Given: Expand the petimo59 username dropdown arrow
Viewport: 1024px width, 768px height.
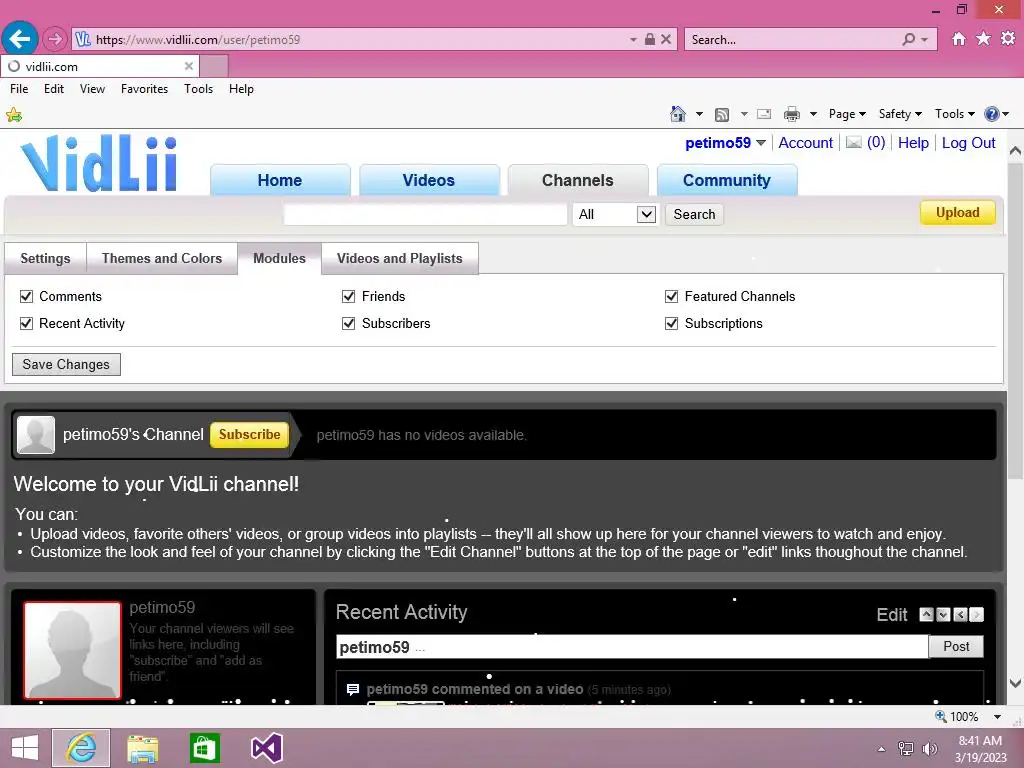Looking at the screenshot, I should (760, 143).
